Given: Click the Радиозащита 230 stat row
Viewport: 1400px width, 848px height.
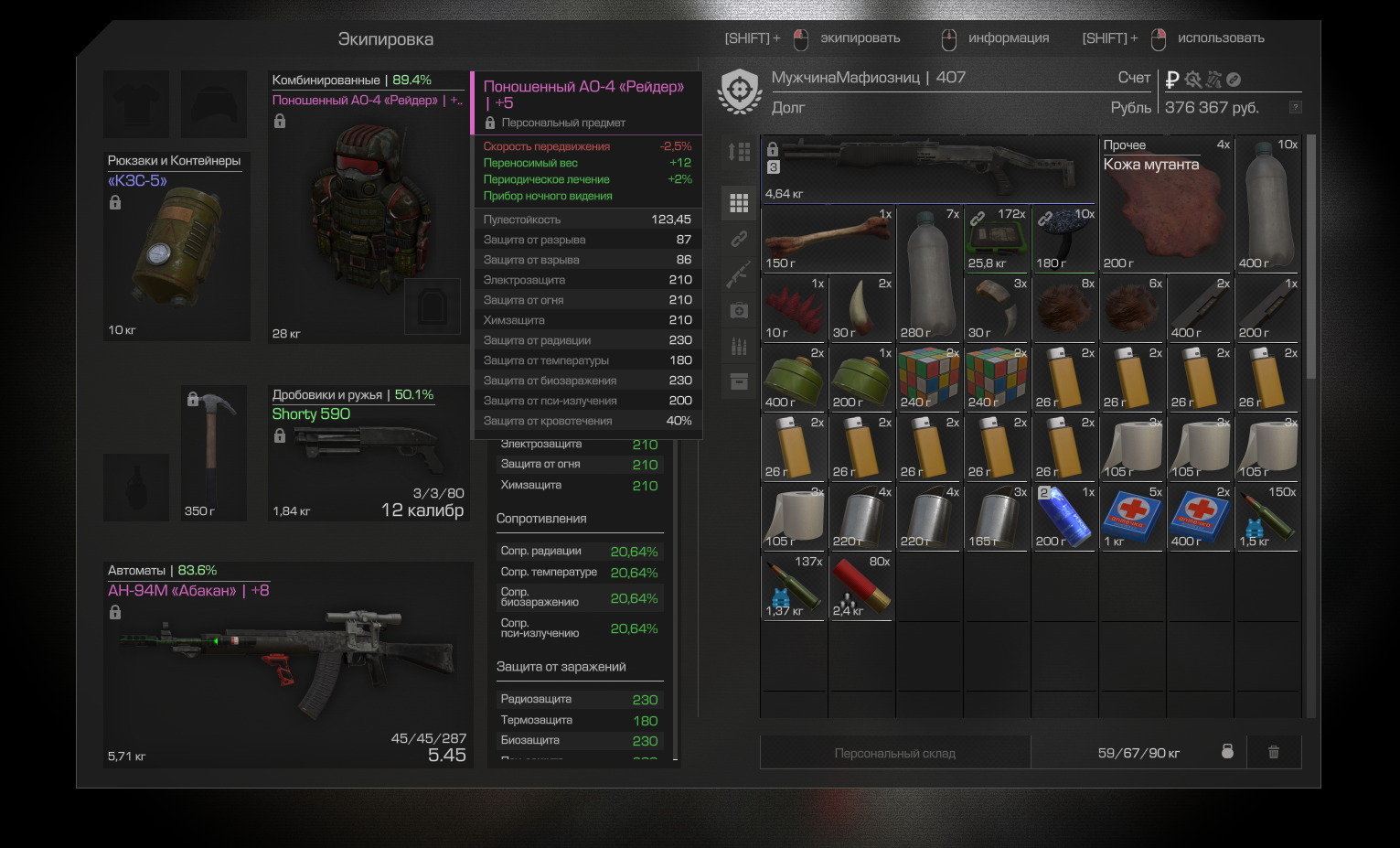Looking at the screenshot, I should (x=580, y=699).
